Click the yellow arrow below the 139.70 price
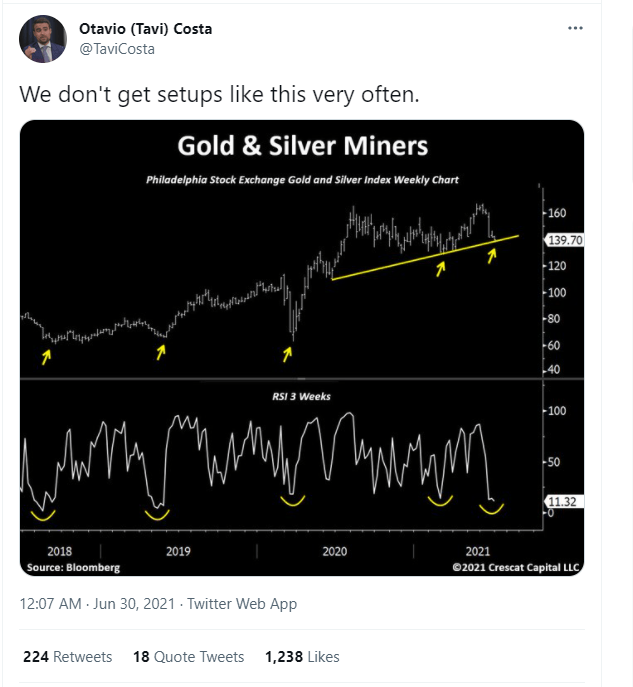633x687 pixels. click(492, 256)
